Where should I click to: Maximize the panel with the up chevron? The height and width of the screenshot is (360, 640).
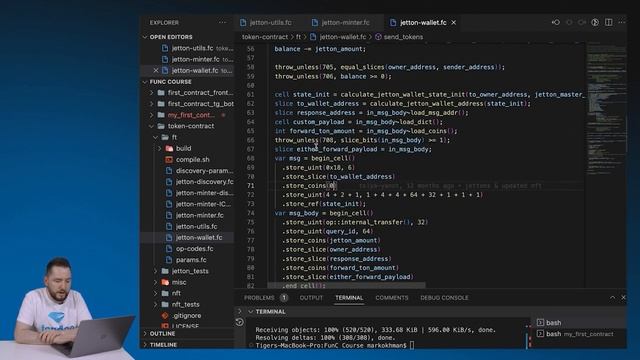tap(612, 298)
